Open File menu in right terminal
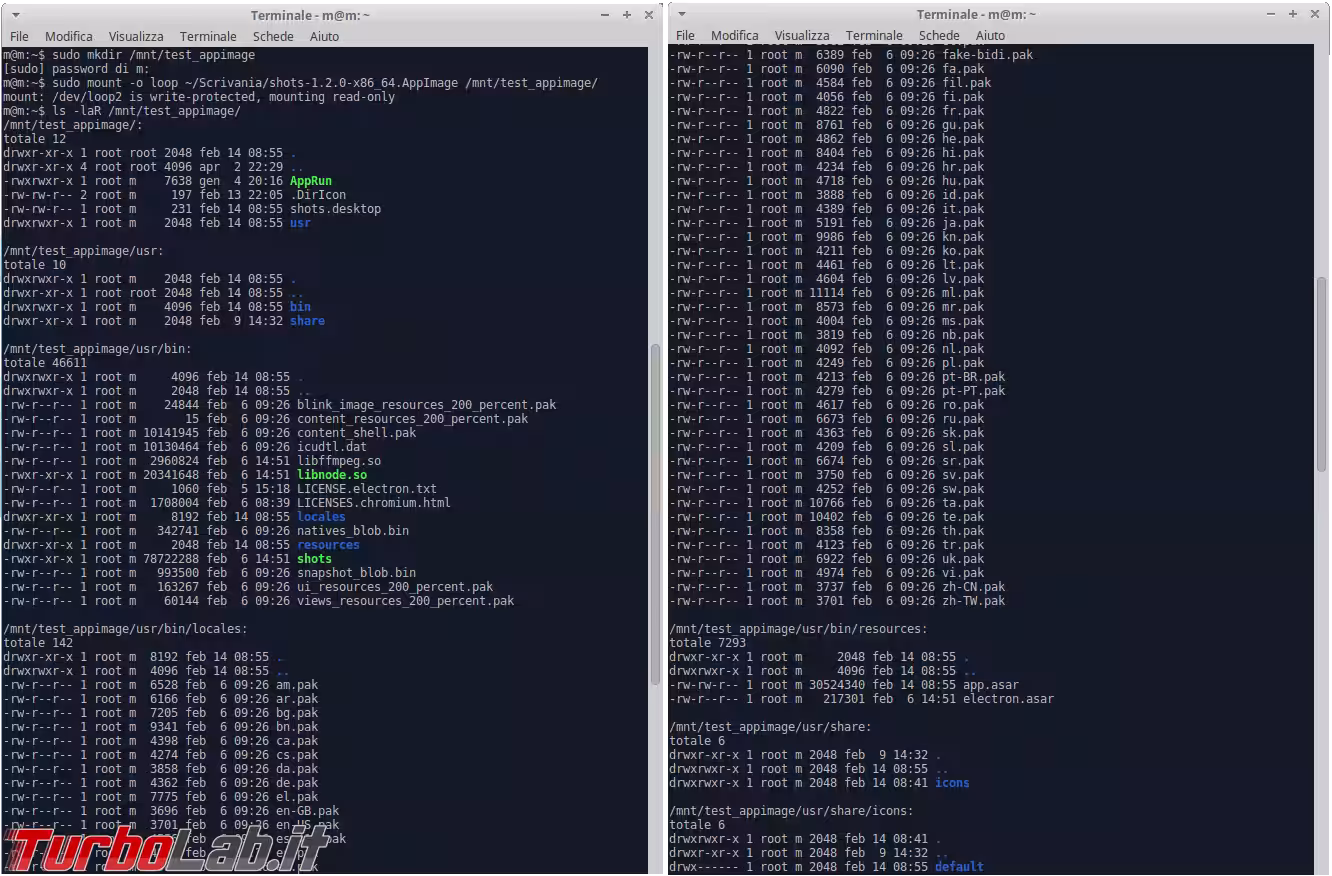 tap(685, 35)
